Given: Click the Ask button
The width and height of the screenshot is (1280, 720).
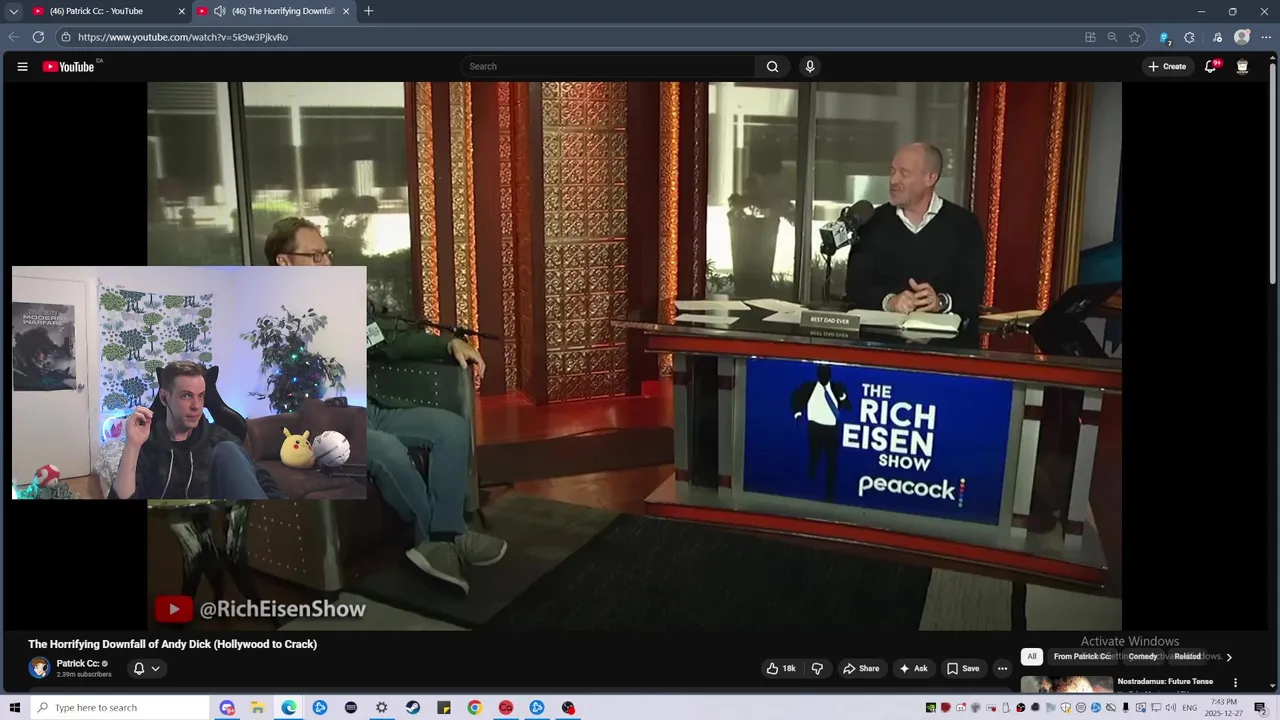Looking at the screenshot, I should 914,668.
